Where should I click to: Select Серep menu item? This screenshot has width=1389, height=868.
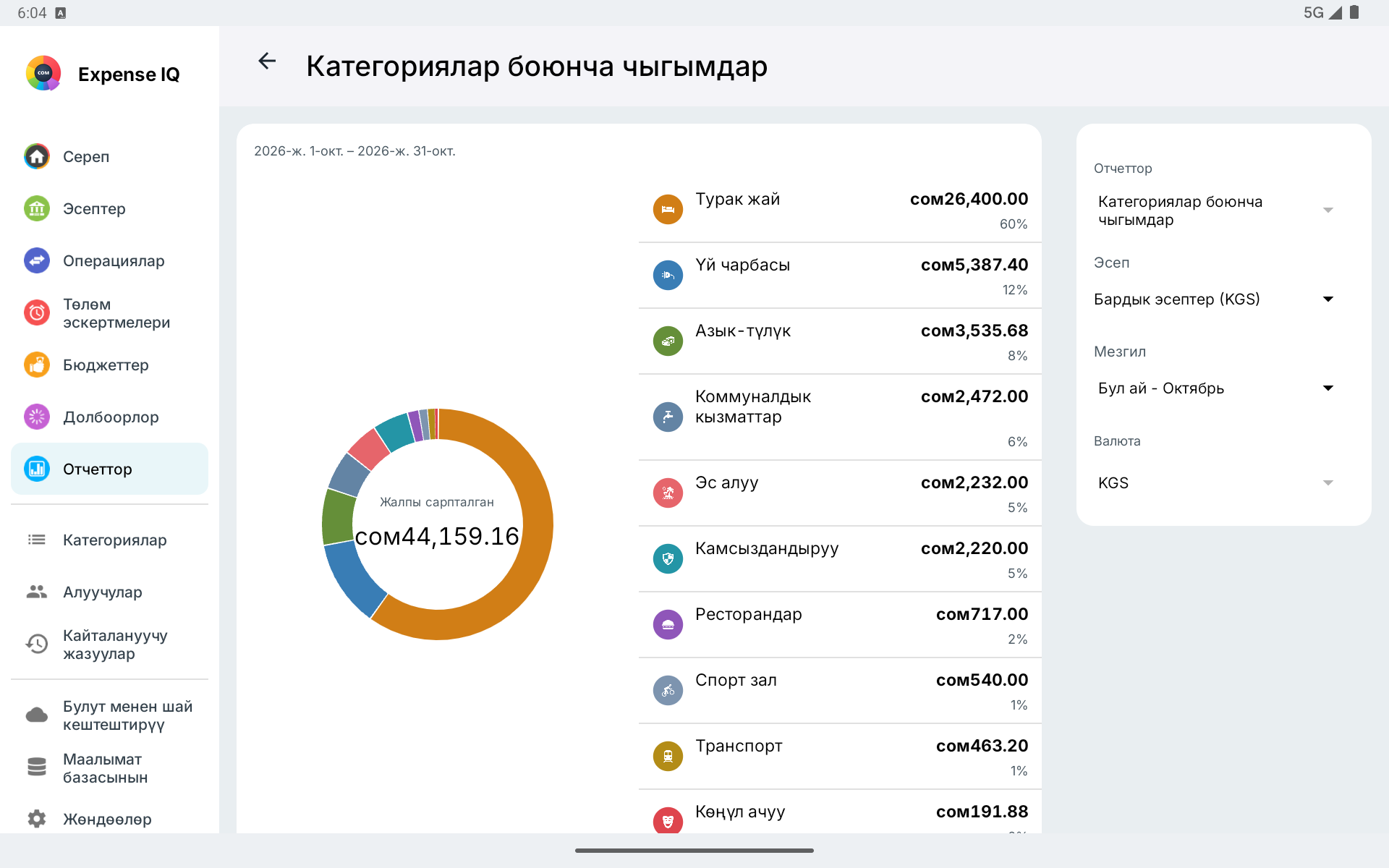[110, 156]
